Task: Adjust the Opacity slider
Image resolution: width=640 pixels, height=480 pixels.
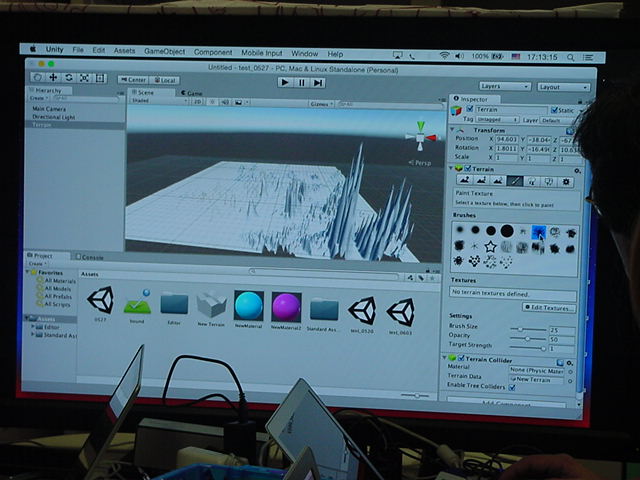Action: (x=528, y=339)
